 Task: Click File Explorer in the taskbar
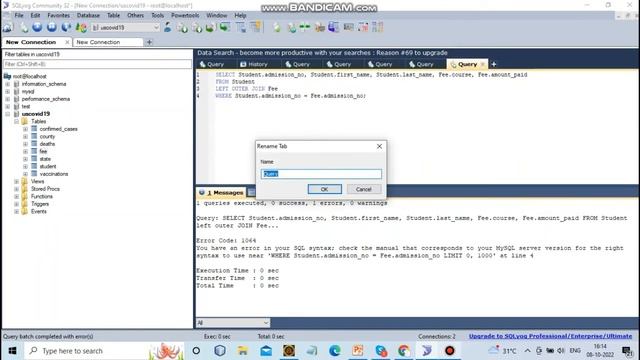pos(243,351)
